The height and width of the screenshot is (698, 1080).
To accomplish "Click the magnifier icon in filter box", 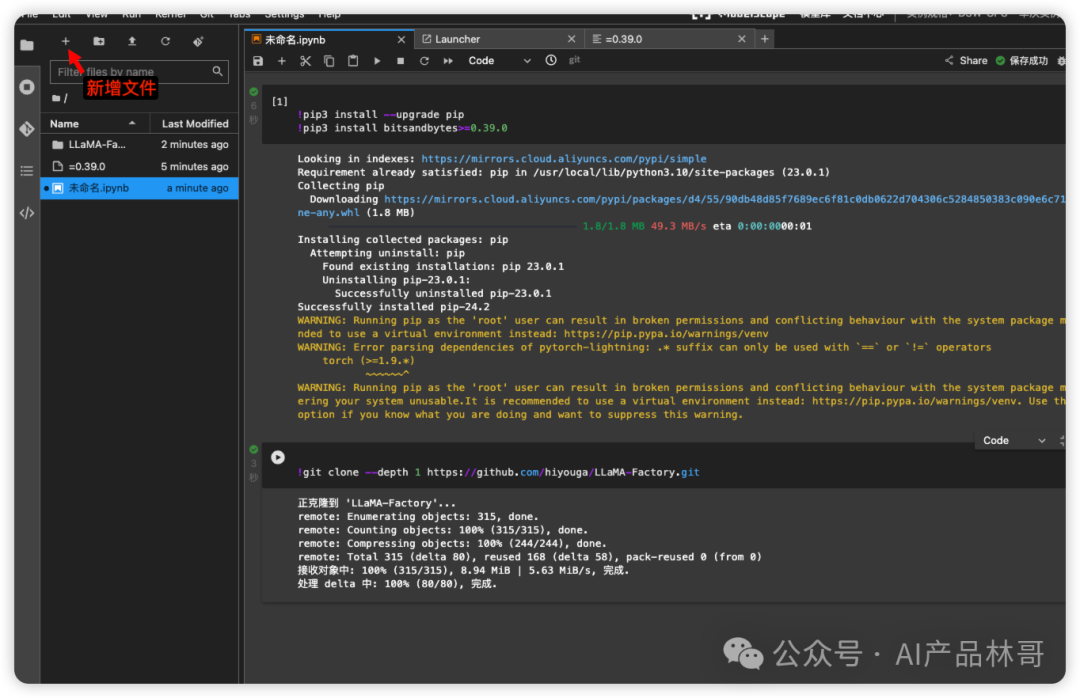I will pyautogui.click(x=218, y=71).
